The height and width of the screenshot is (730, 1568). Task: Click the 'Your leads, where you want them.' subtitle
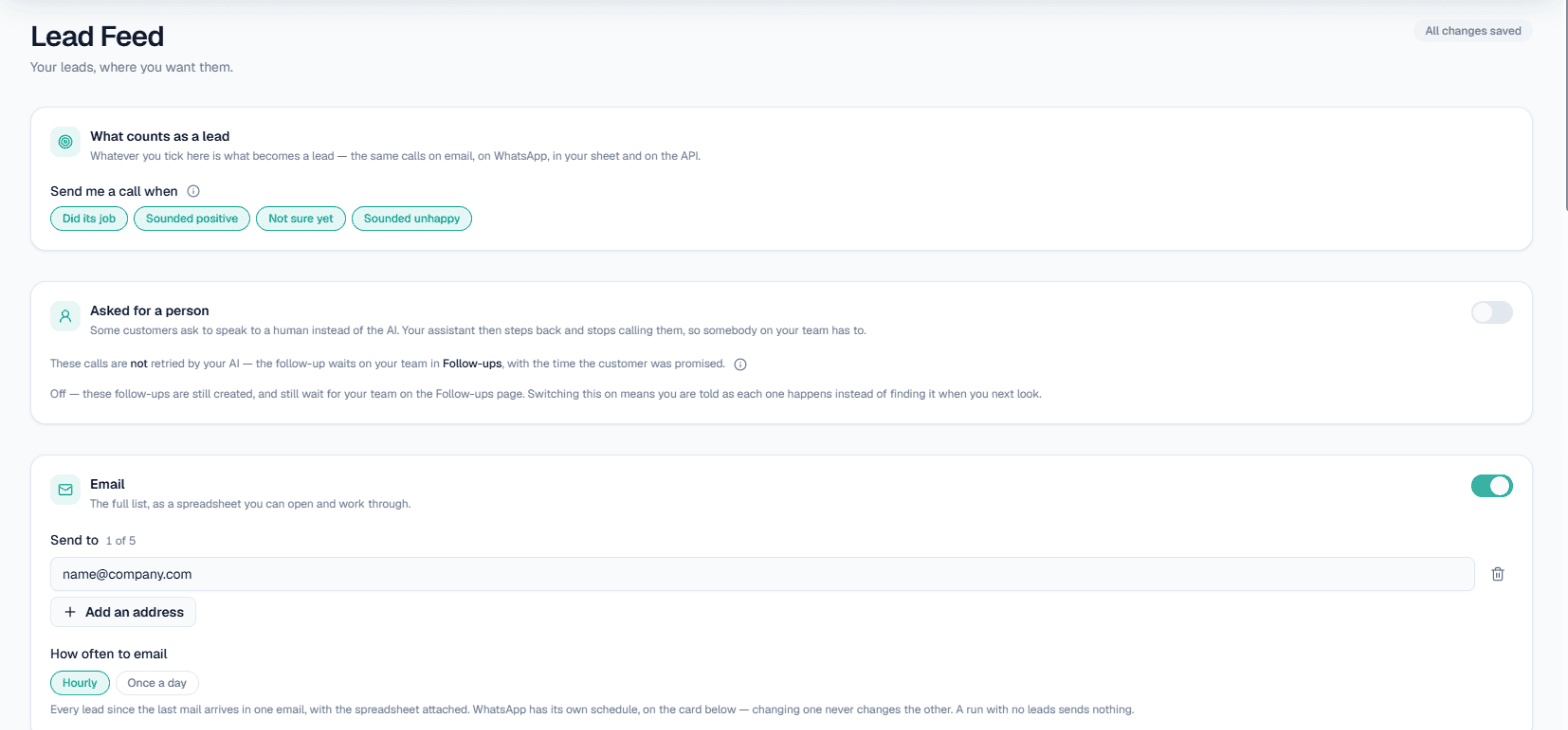(132, 68)
